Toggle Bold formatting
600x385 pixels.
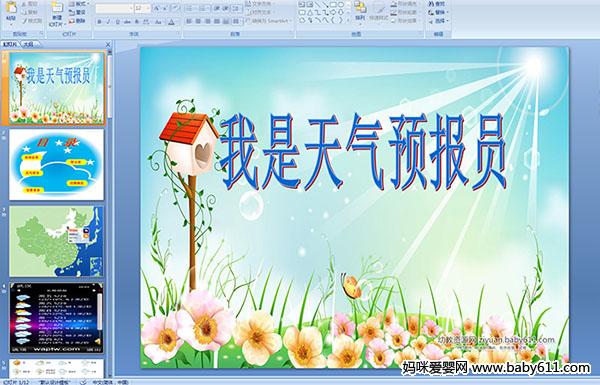[99, 22]
